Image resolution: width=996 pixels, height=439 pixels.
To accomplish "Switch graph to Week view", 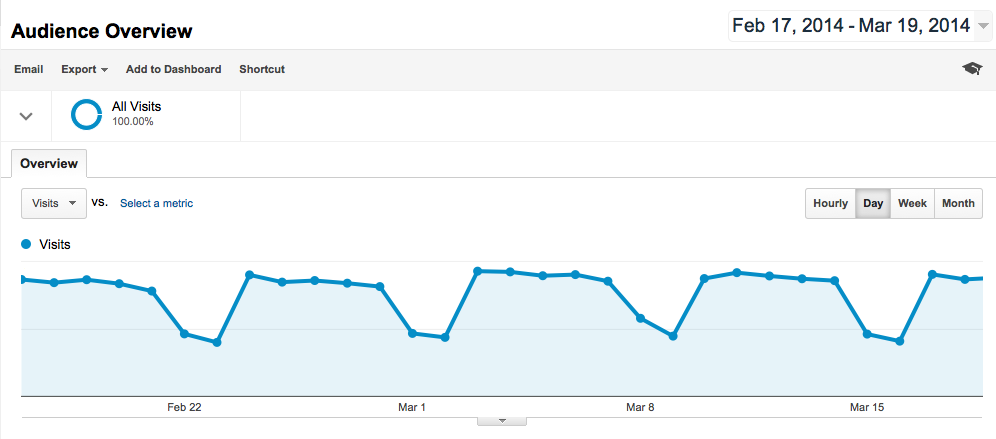I will tap(912, 203).
